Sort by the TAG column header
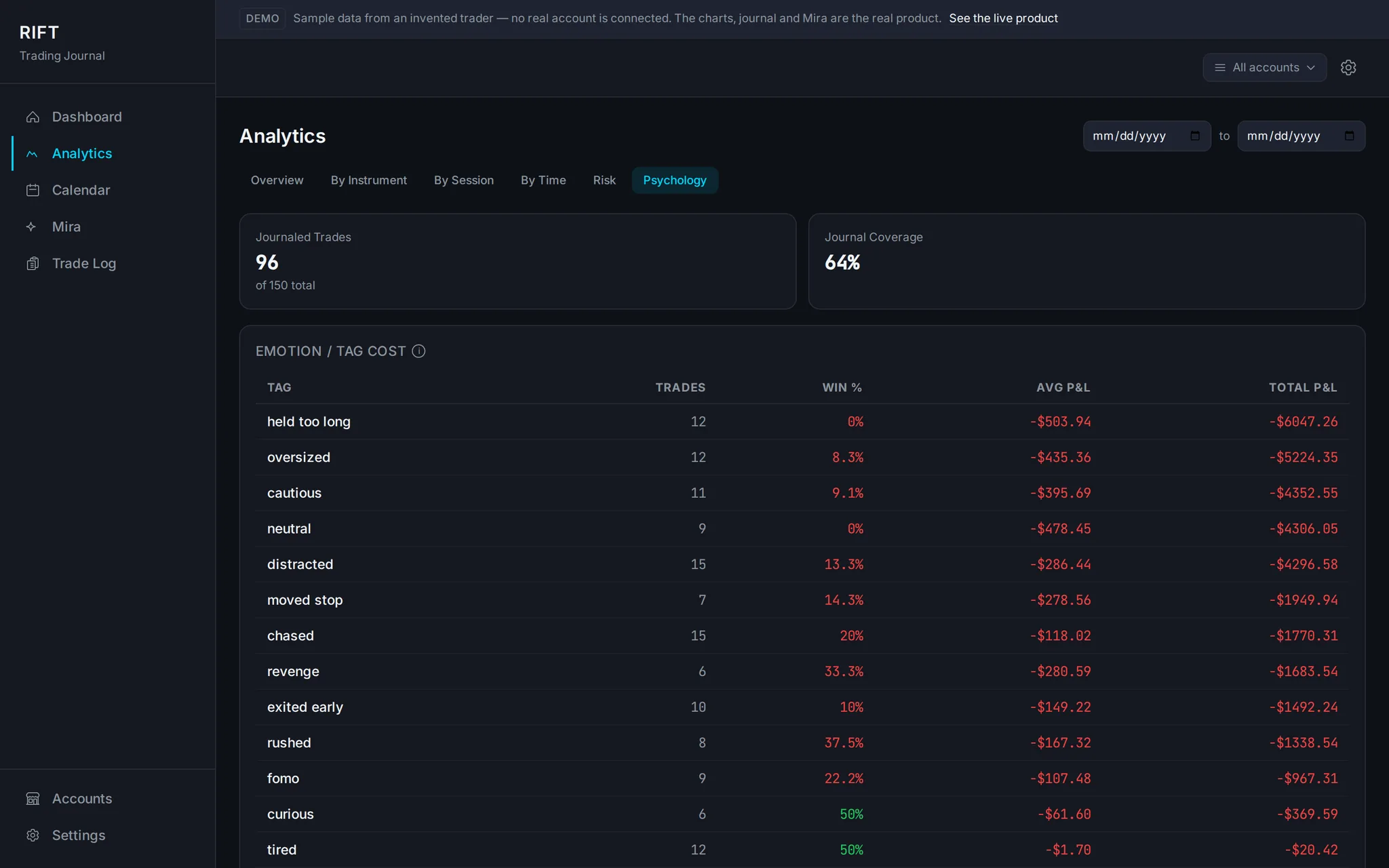The image size is (1389, 868). click(x=279, y=388)
